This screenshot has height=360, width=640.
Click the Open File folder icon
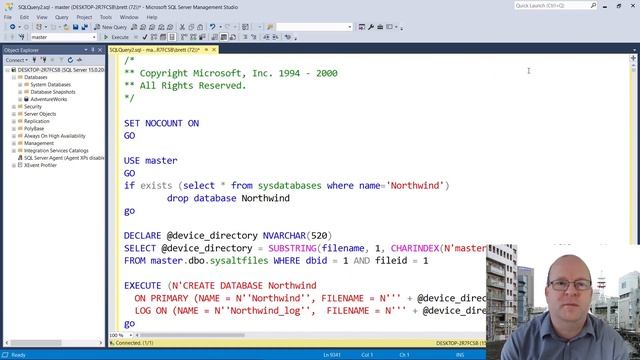tap(66, 27)
